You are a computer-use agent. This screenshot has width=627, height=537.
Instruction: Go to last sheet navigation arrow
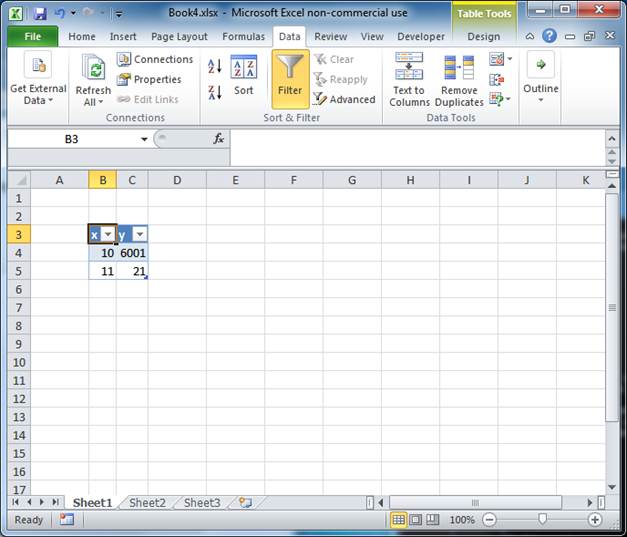(x=55, y=502)
